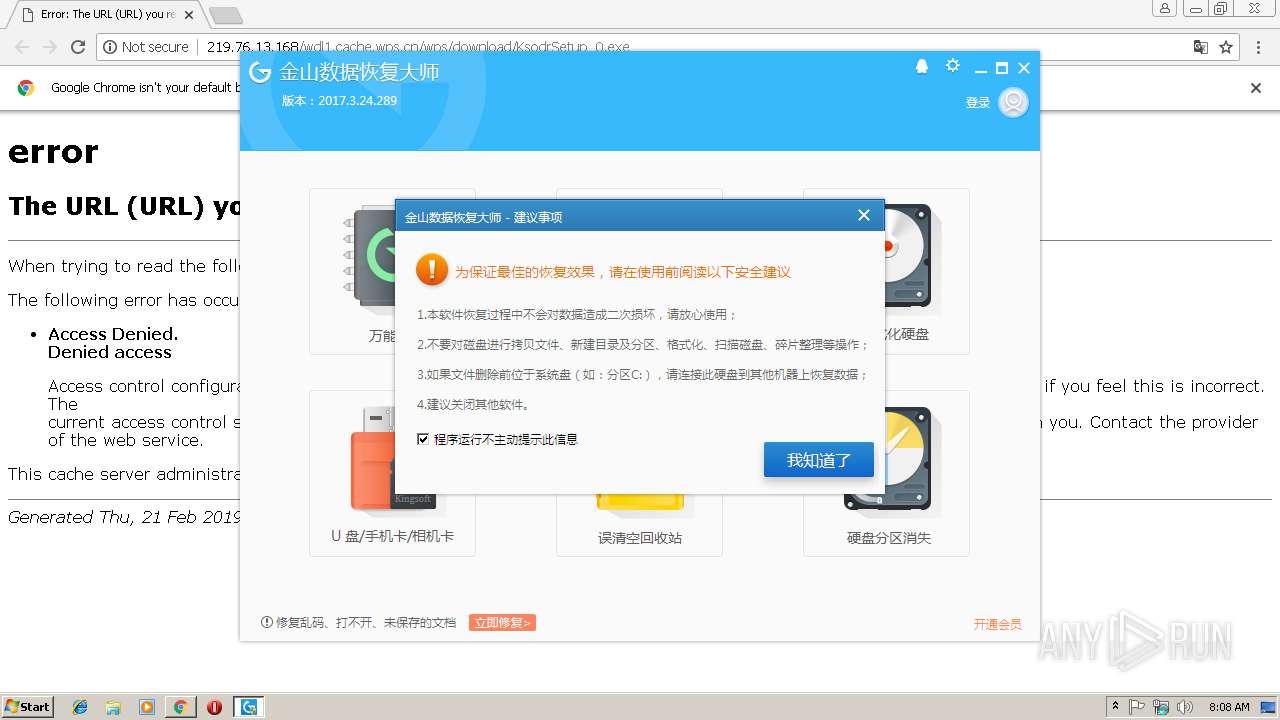Click 修复乱码、打不开、未保存的文档 text
This screenshot has height=720, width=1280.
pyautogui.click(x=366, y=622)
